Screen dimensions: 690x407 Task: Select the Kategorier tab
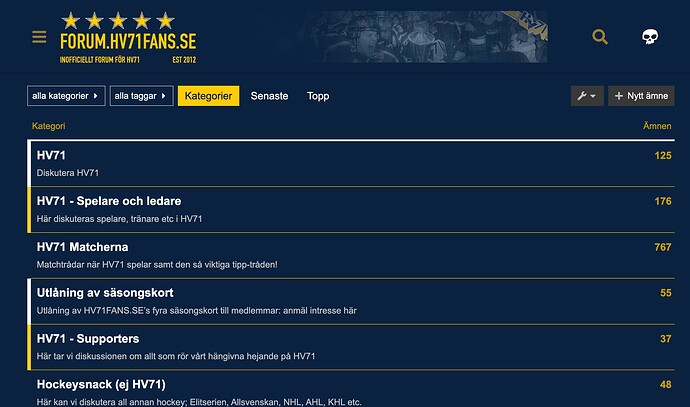(209, 96)
